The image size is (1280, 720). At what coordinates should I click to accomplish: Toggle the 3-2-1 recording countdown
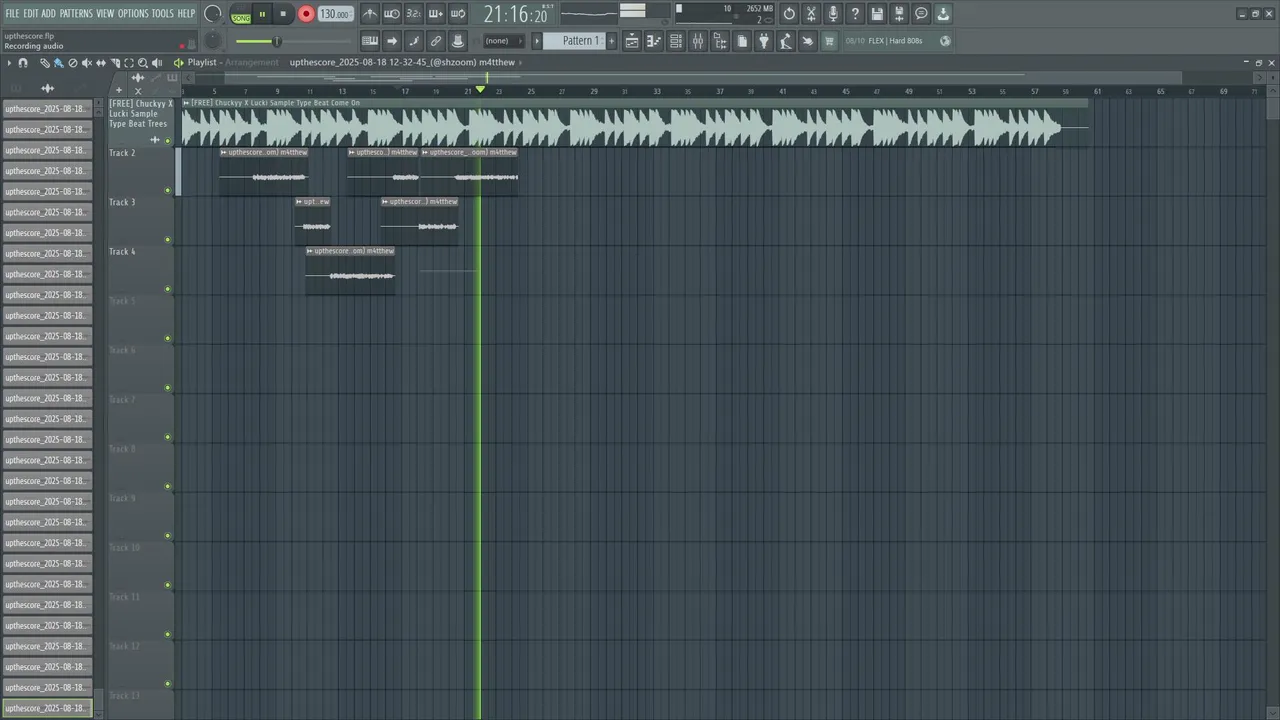[413, 14]
